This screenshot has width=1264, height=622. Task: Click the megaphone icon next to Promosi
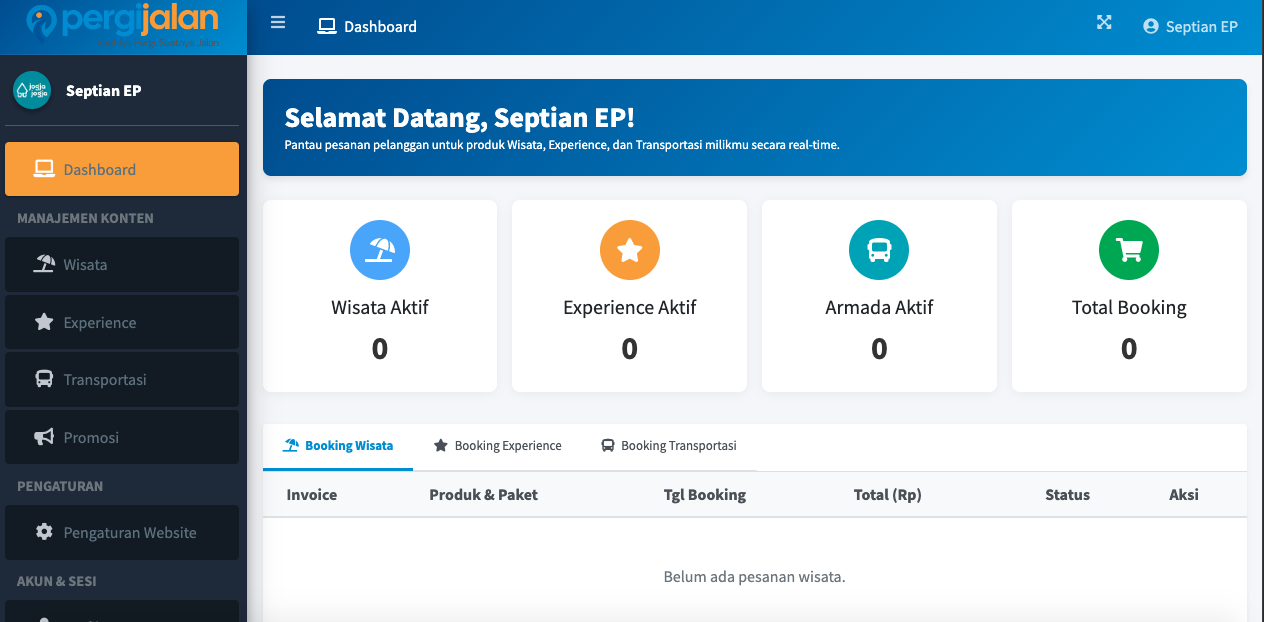click(44, 437)
